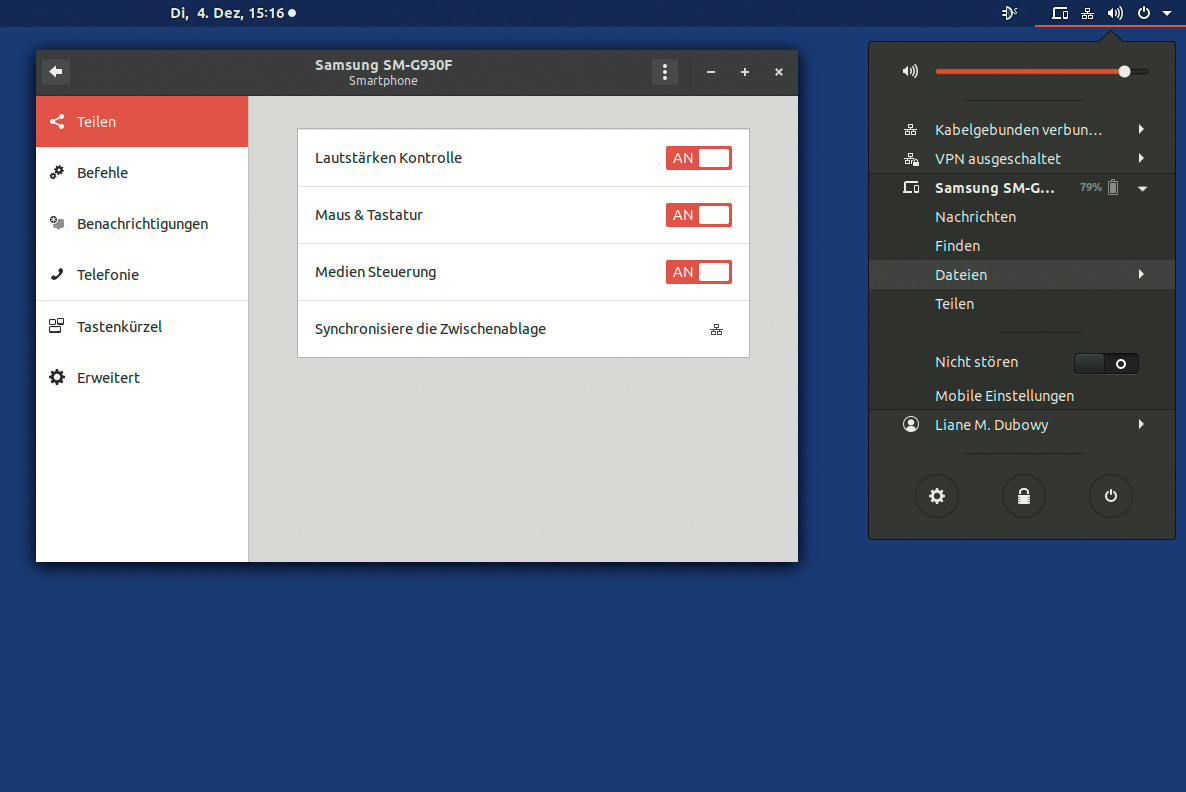
Task: Click the clipboard sync network icon
Action: [x=716, y=330]
